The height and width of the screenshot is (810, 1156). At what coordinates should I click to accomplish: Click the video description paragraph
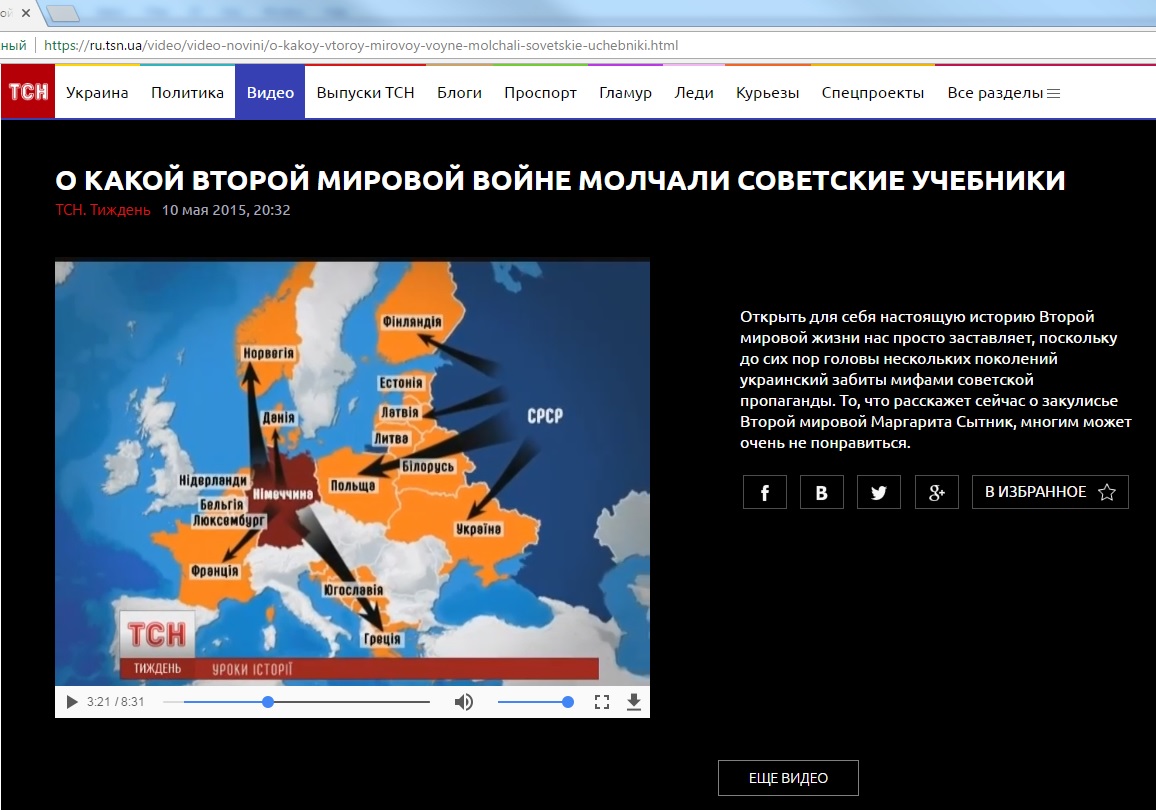(x=936, y=380)
